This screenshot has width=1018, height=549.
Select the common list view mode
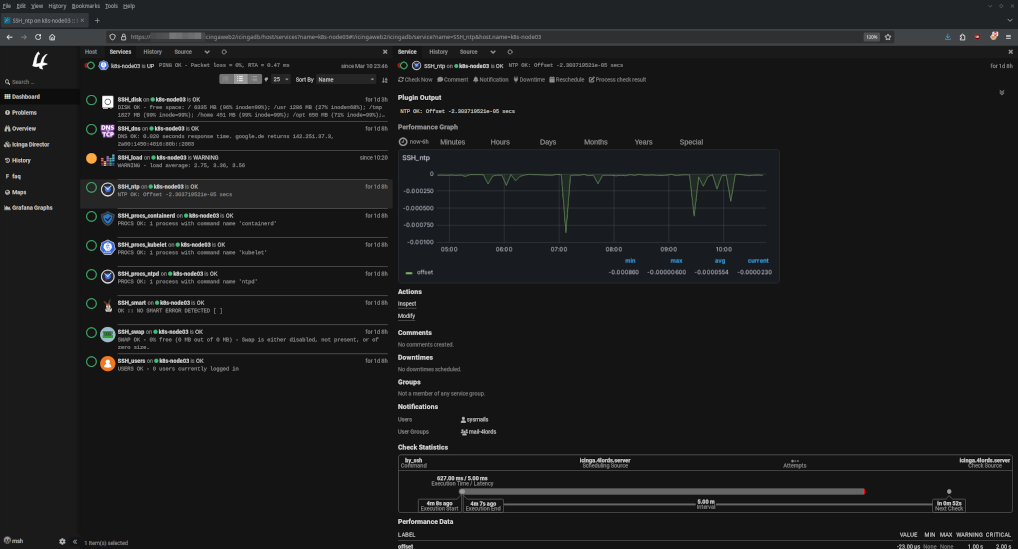pyautogui.click(x=241, y=78)
